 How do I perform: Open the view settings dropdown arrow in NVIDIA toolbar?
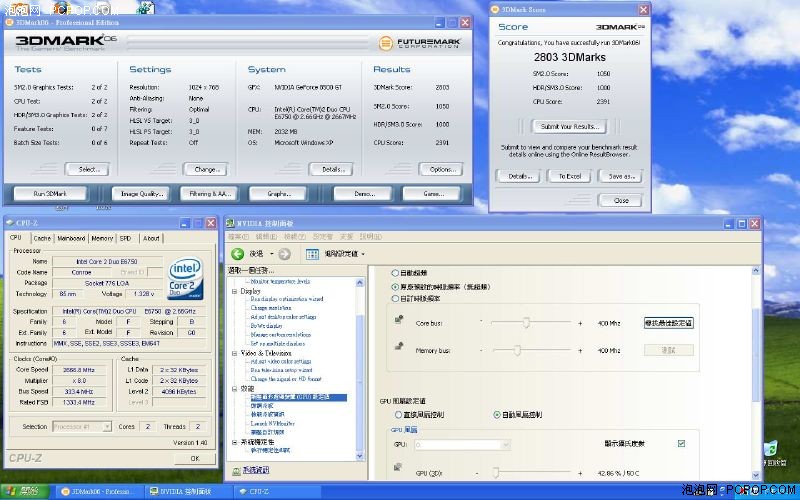coord(363,254)
